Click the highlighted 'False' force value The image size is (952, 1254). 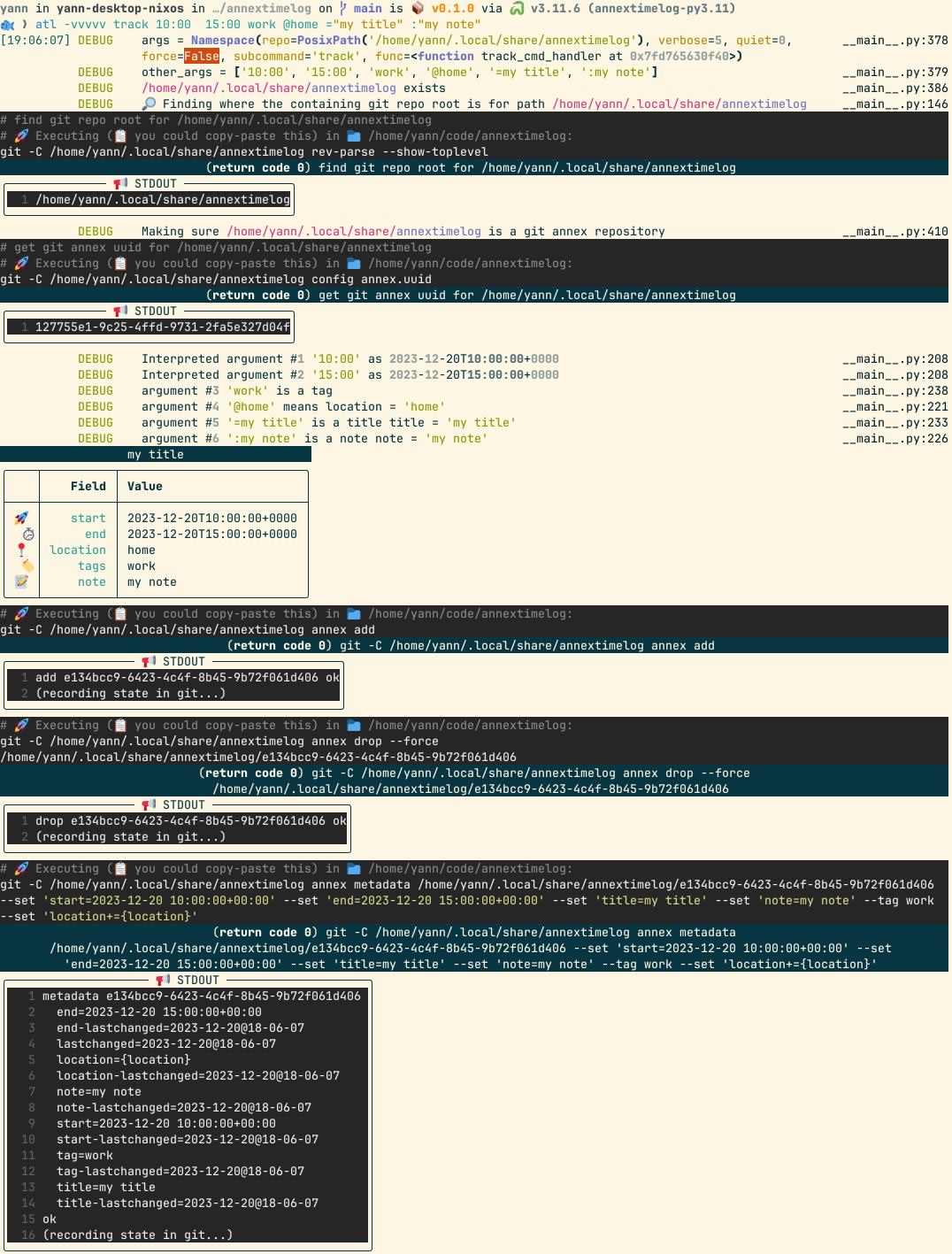coord(202,56)
